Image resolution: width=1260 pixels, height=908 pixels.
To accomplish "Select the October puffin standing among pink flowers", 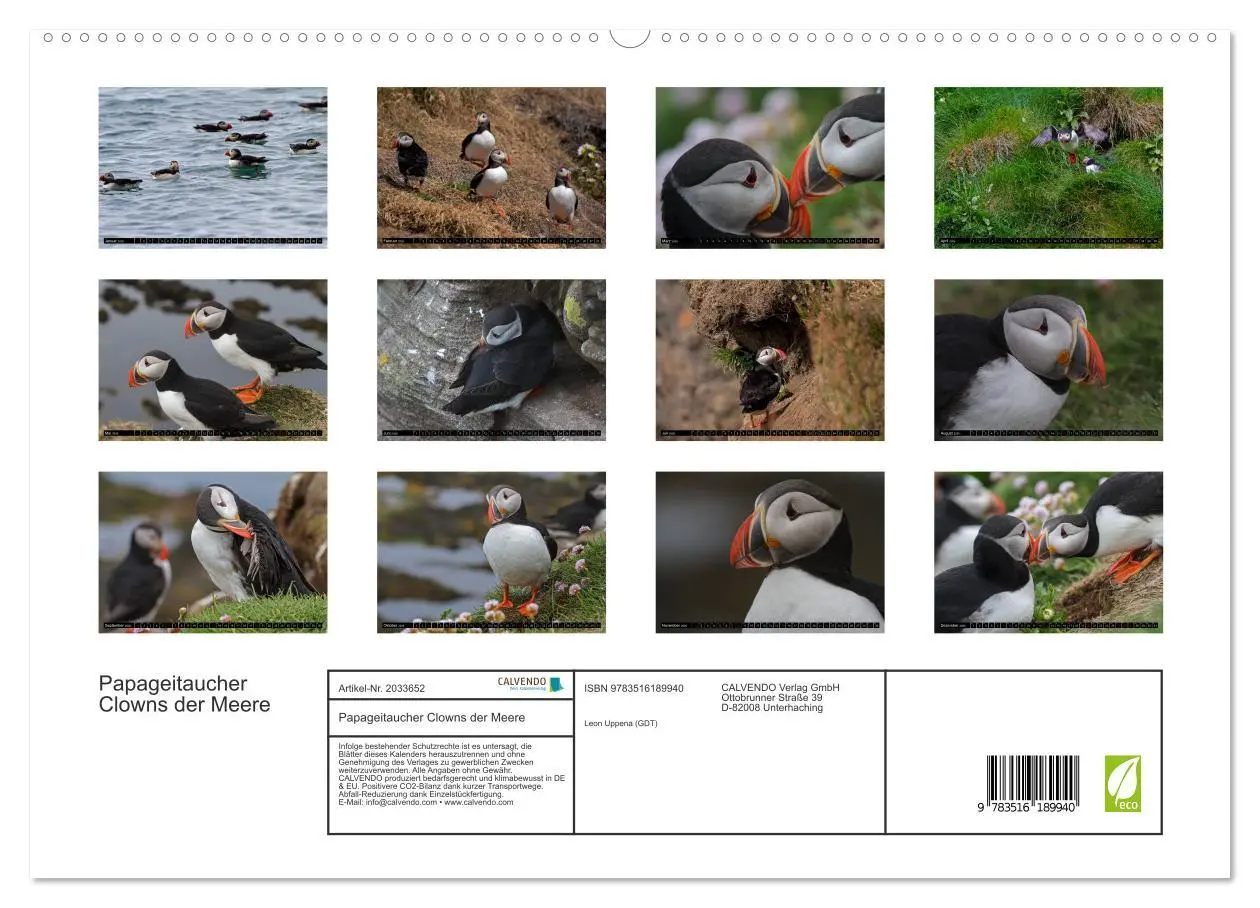I will (491, 552).
